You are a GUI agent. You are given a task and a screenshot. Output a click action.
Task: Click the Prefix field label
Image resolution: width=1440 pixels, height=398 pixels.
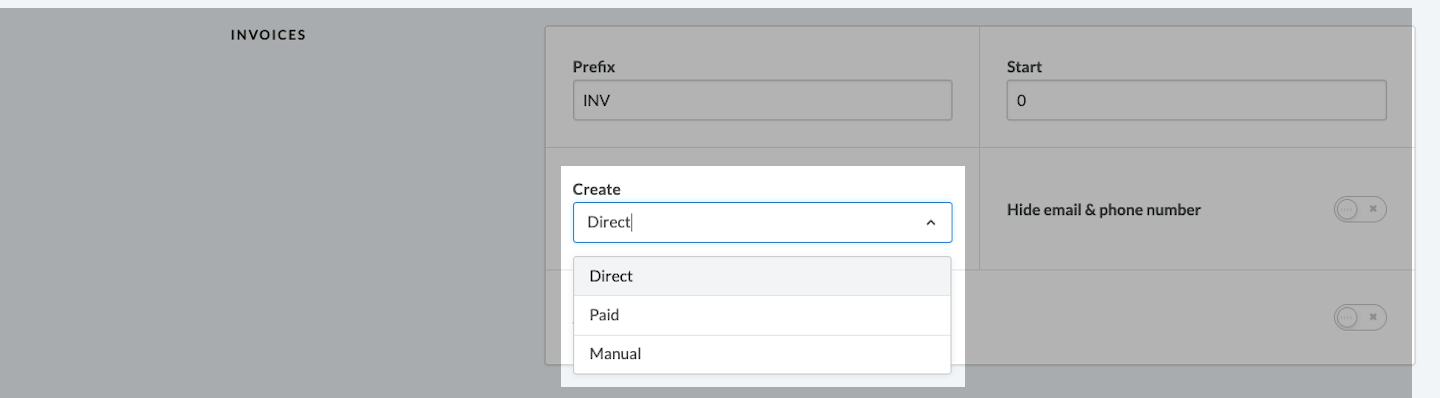[x=594, y=67]
